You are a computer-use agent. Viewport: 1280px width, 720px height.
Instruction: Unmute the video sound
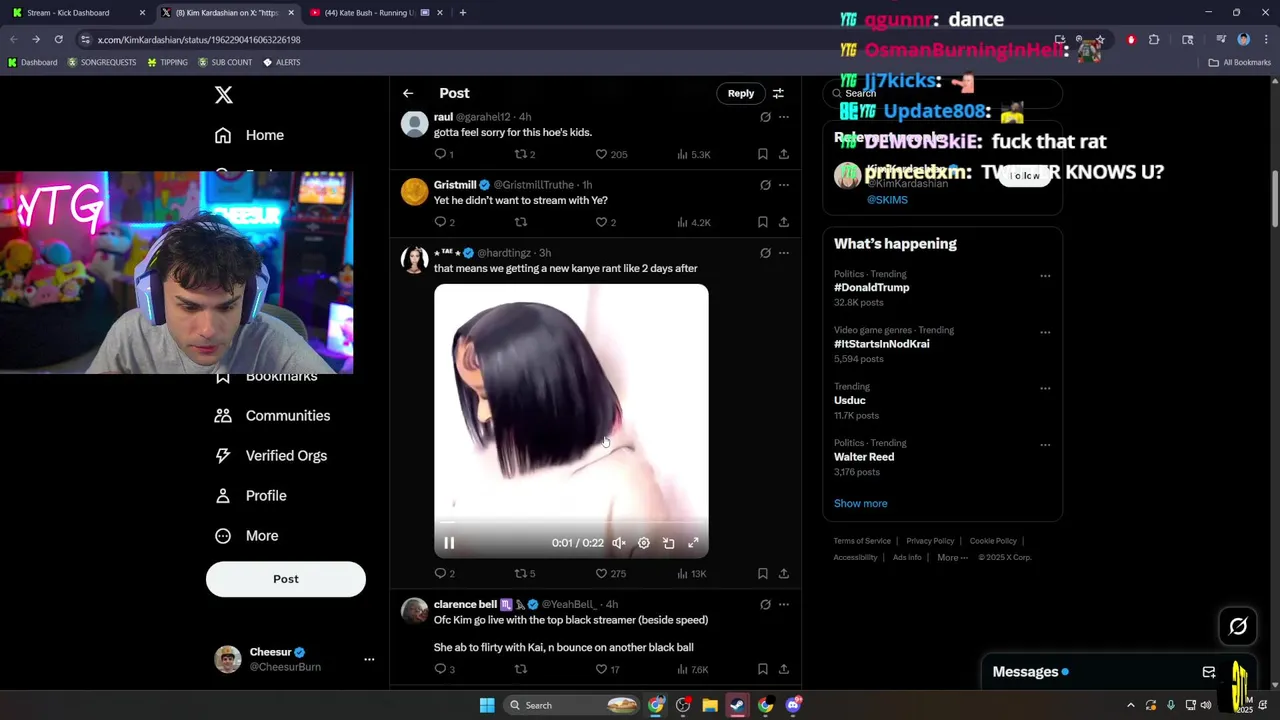click(619, 543)
